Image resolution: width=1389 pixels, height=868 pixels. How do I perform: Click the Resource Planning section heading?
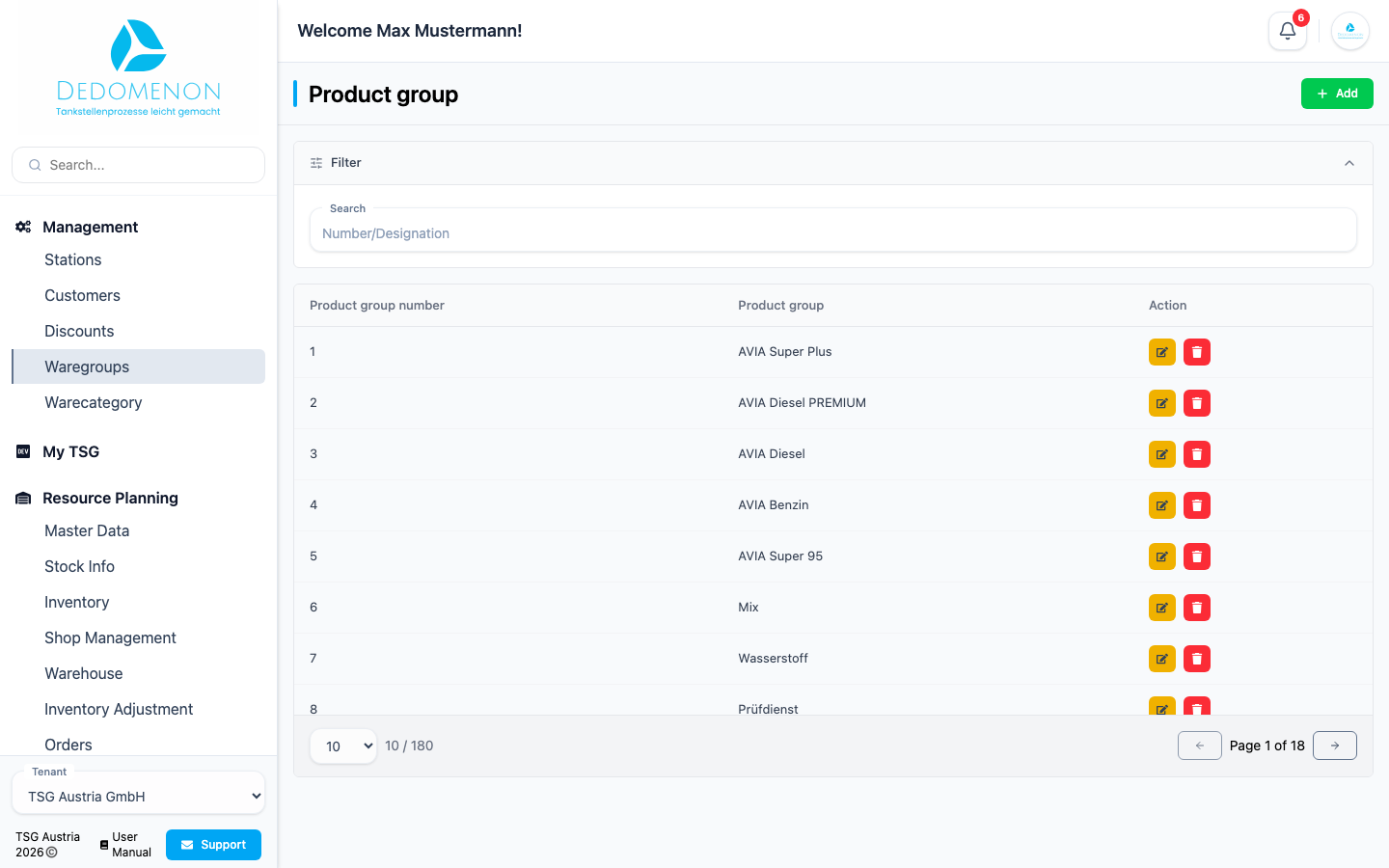pos(110,498)
